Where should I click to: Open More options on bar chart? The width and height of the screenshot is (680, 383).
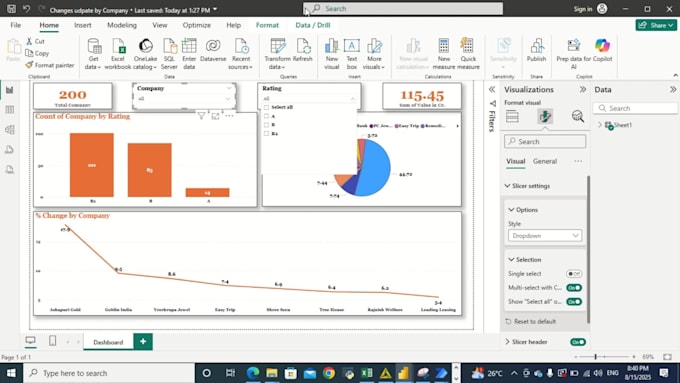click(x=229, y=116)
